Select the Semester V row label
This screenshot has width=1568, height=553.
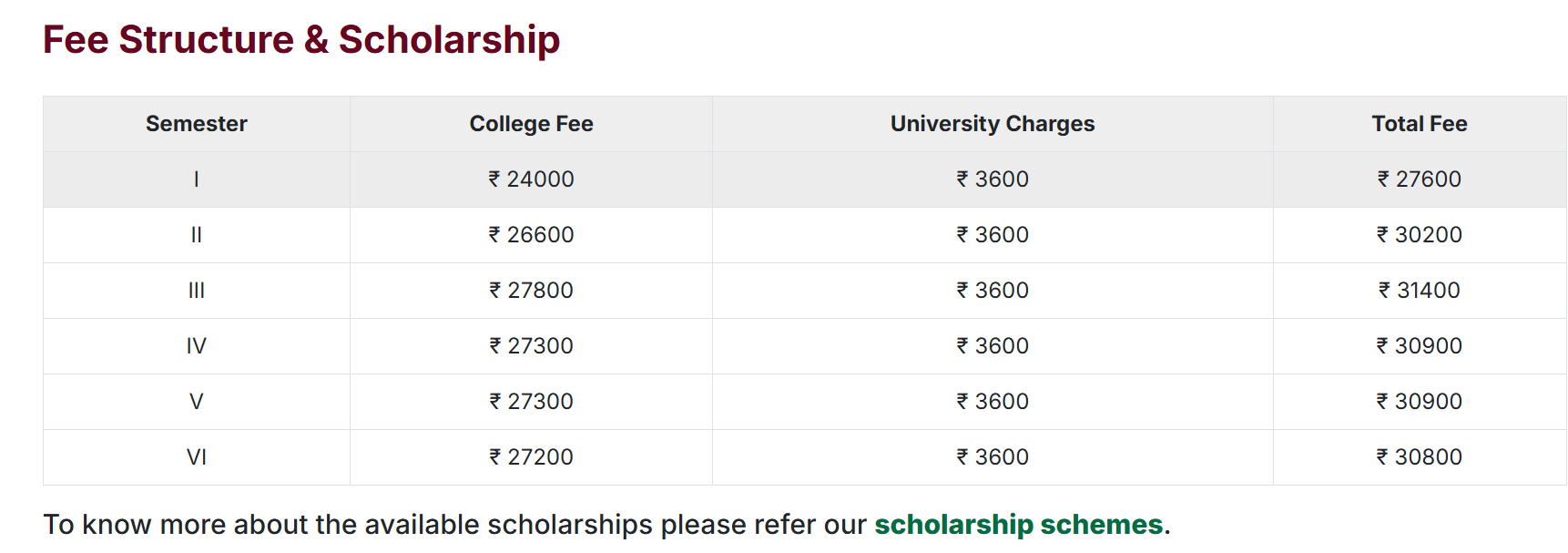click(x=197, y=402)
